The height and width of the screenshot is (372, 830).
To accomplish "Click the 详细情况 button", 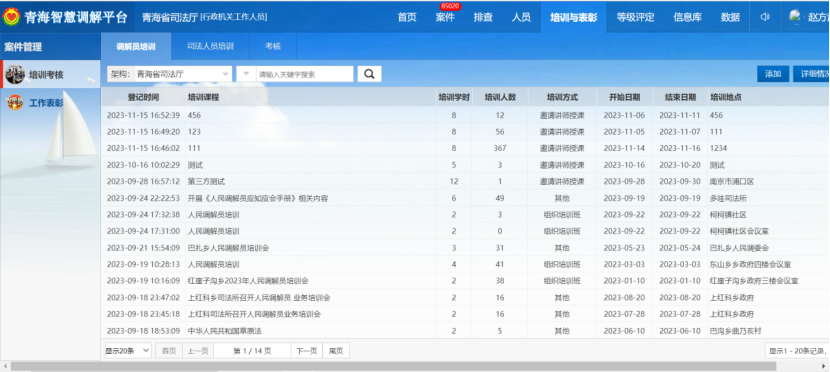I will tap(811, 74).
